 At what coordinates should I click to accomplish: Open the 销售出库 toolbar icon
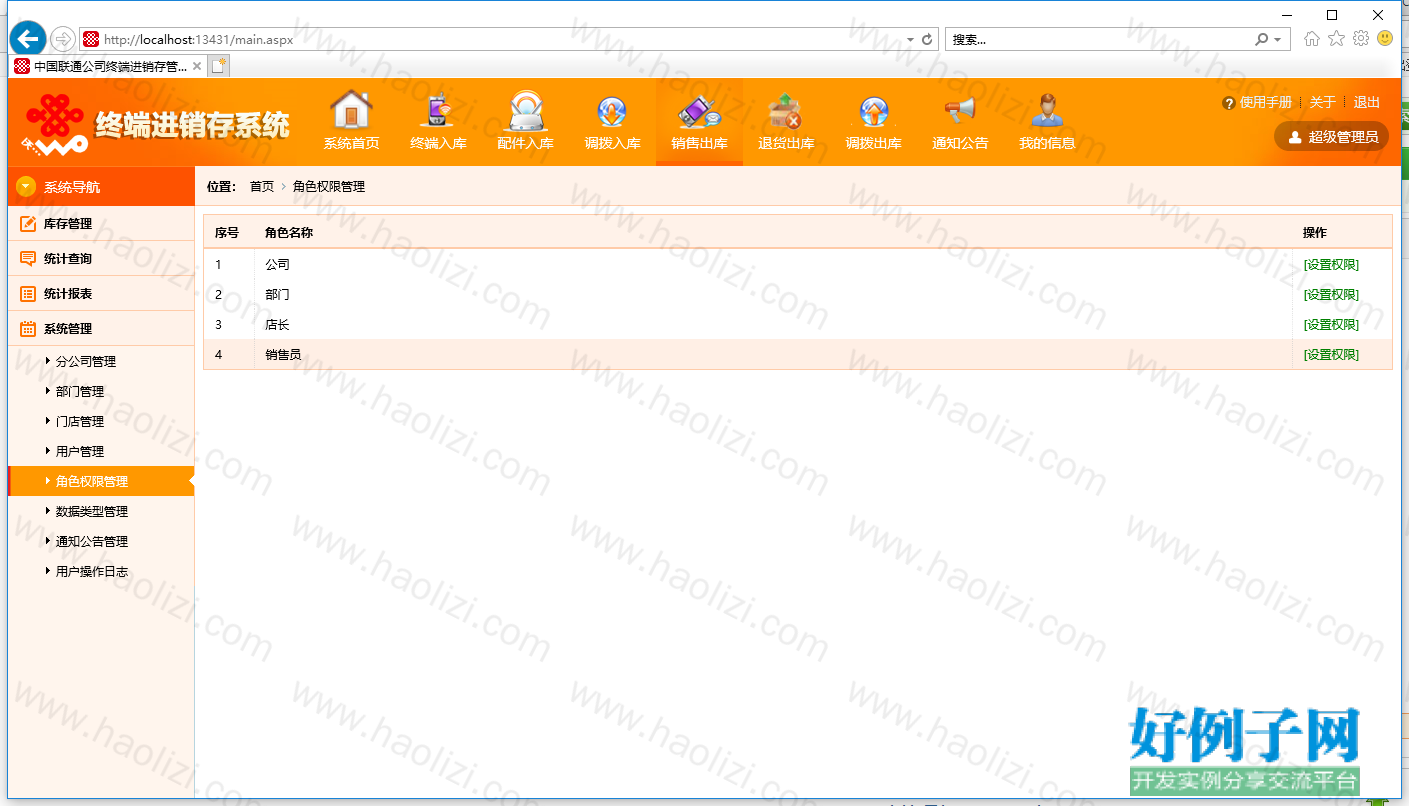pos(699,112)
